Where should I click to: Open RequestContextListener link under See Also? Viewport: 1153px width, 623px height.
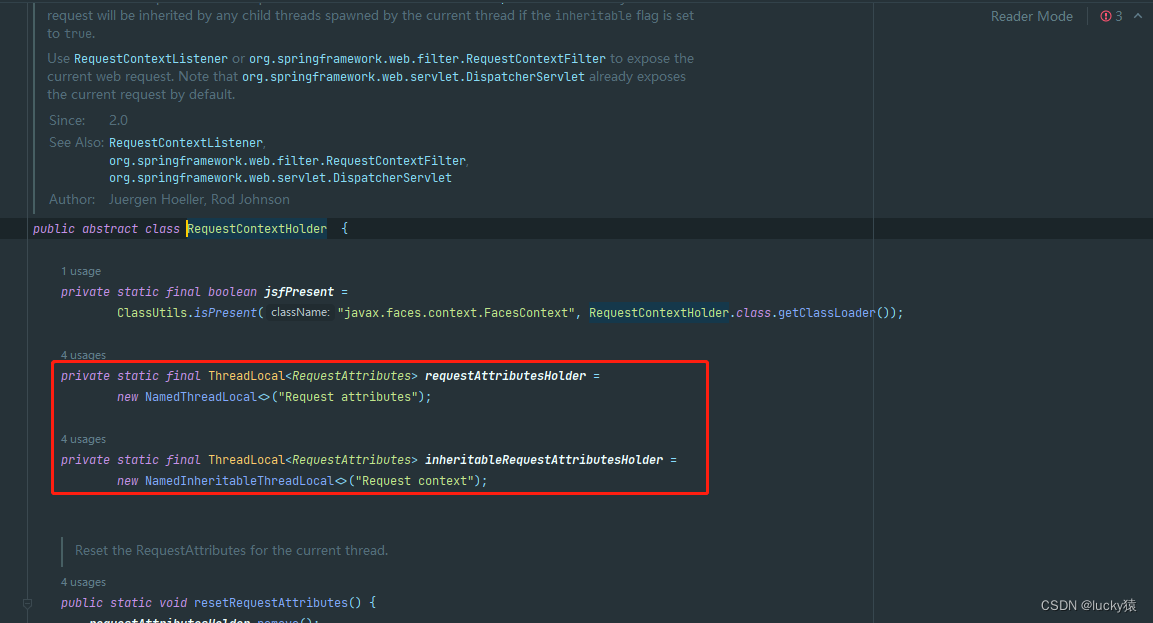pyautogui.click(x=186, y=143)
